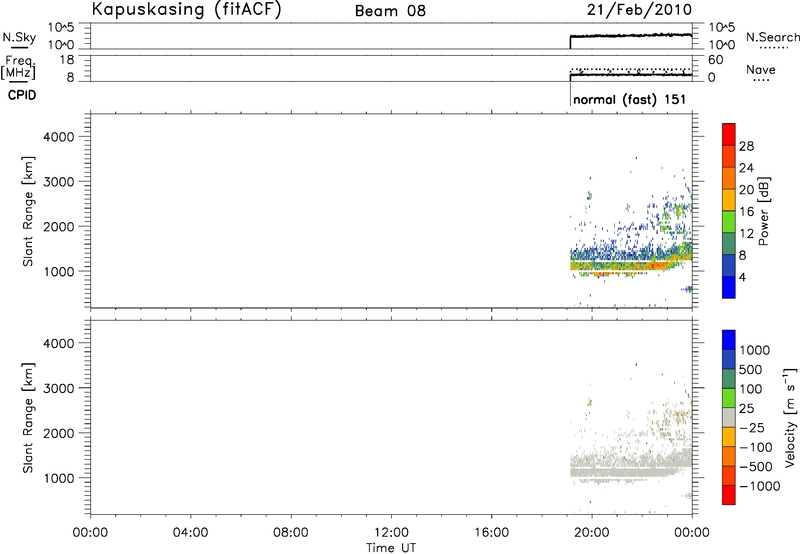The image size is (800, 554).
Task: Click the blue bottom segment of Power color bar
Action: pos(729,287)
